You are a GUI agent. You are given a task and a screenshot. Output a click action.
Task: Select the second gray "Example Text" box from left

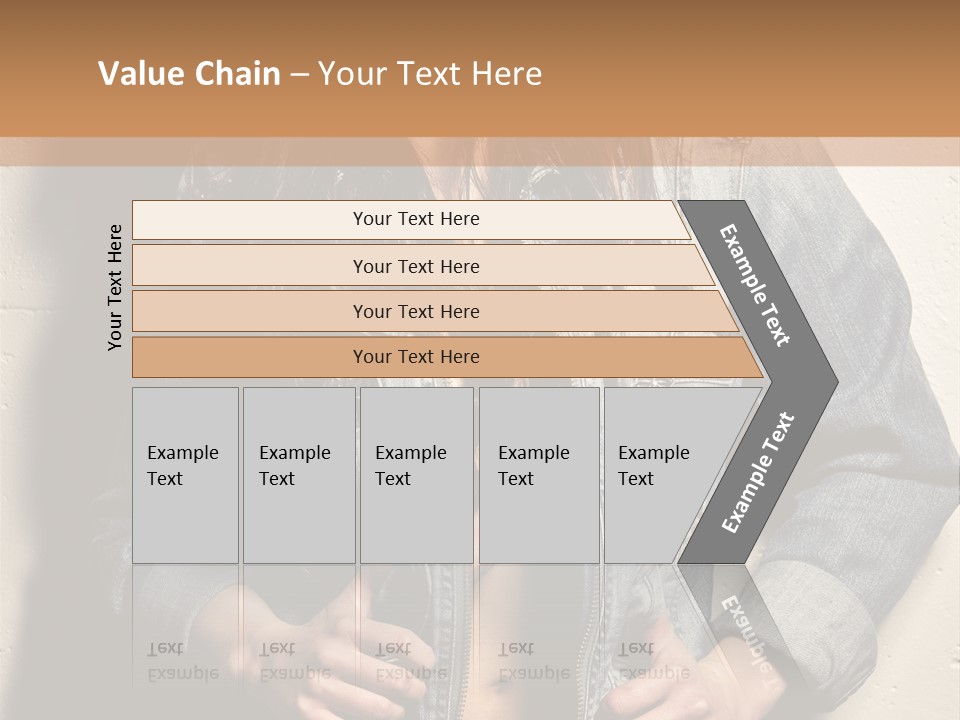pyautogui.click(x=298, y=475)
